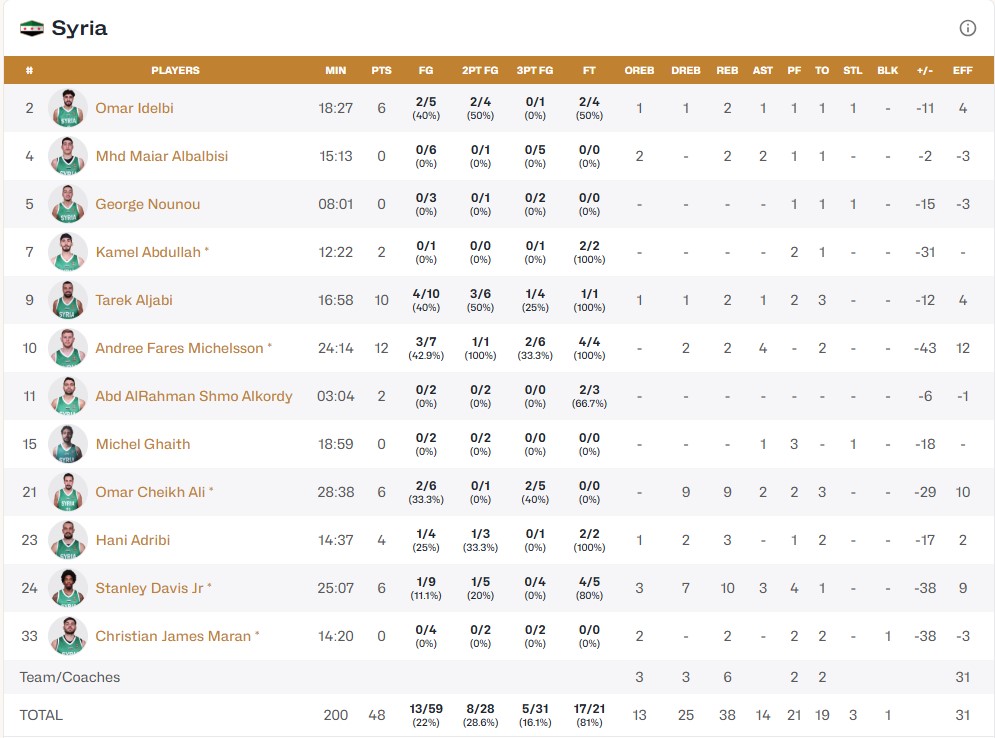Open George Nounou's player page
Viewport: 995px width, 738px height.
pos(147,204)
